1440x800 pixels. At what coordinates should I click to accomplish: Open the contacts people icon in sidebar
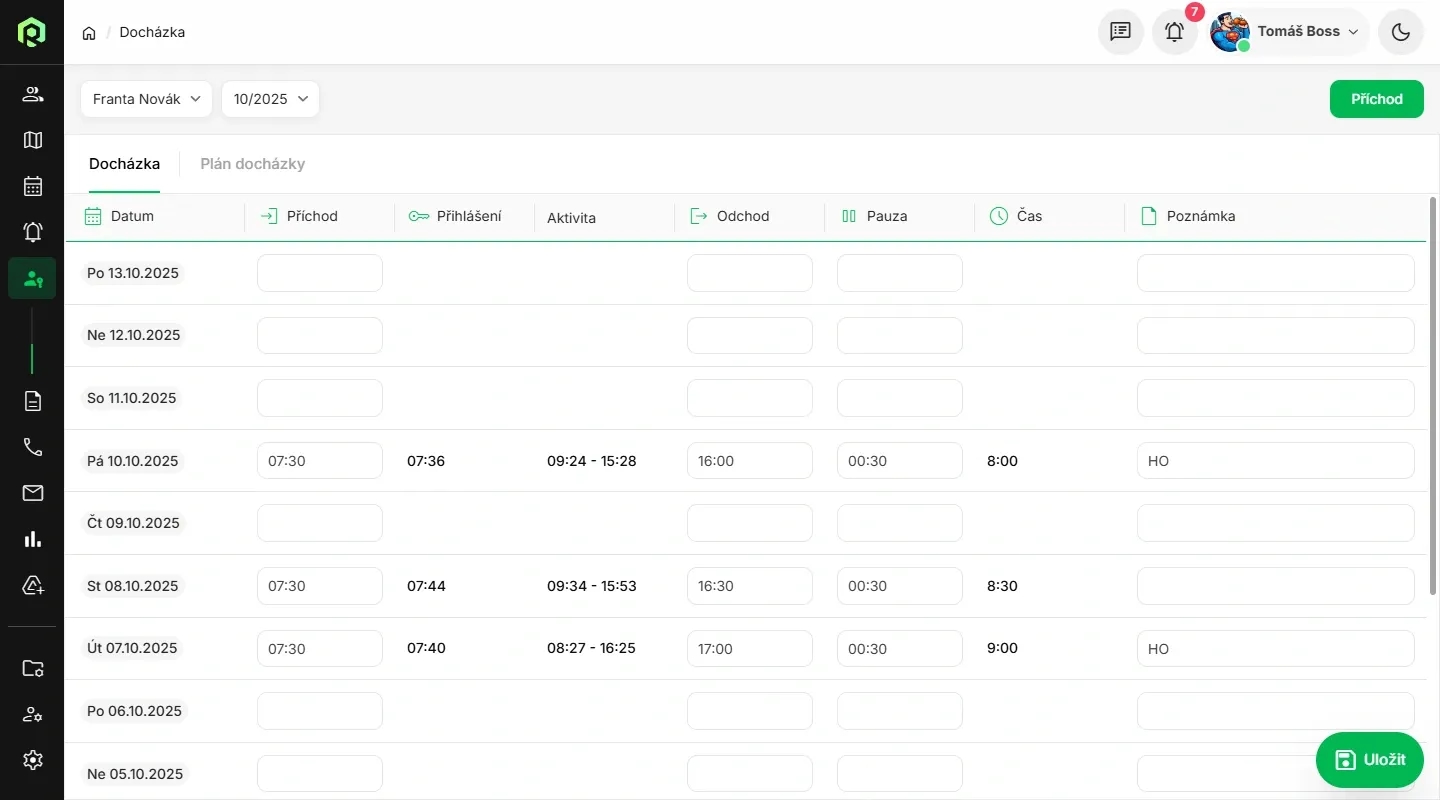coord(32,95)
